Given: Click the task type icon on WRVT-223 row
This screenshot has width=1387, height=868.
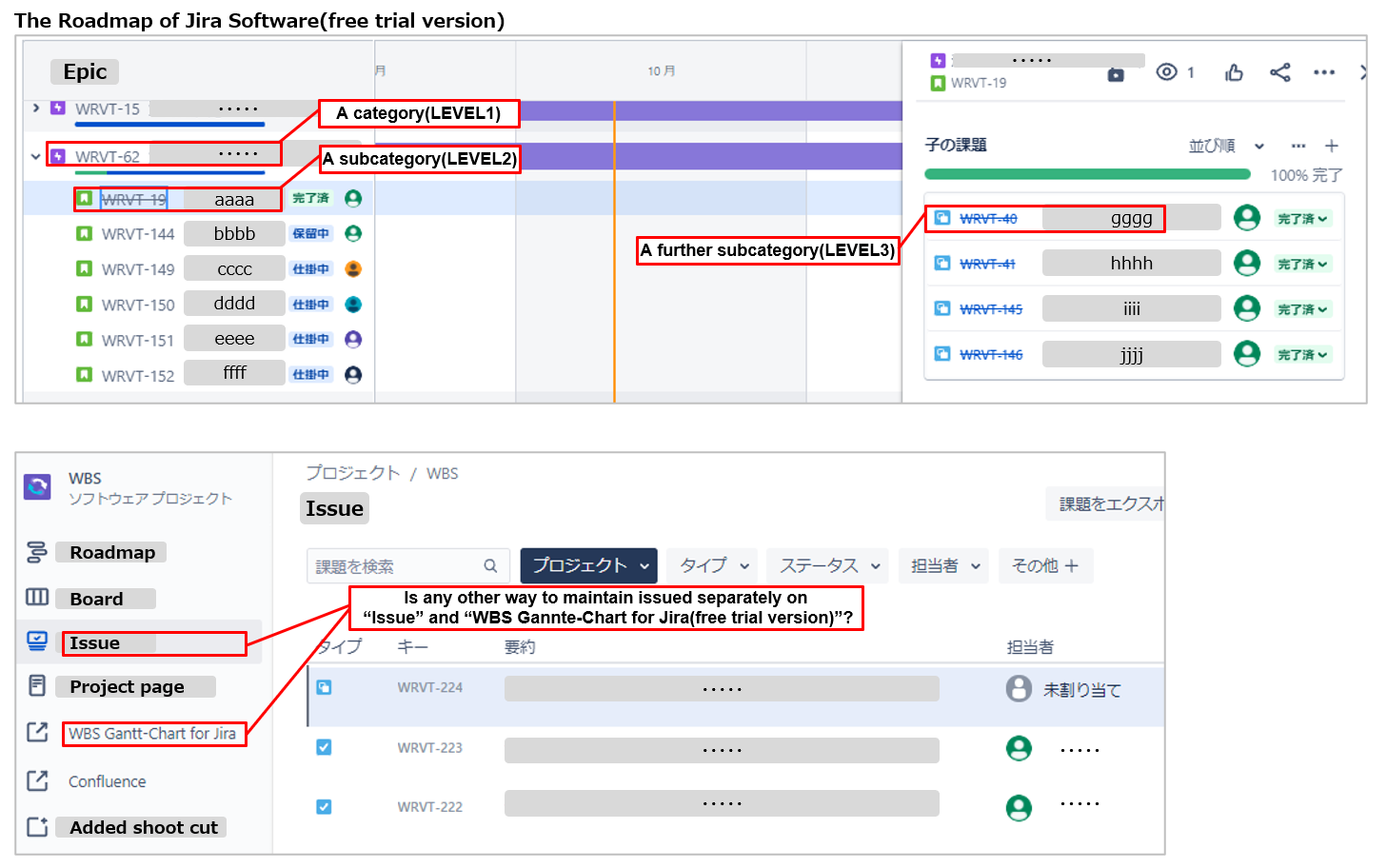Looking at the screenshot, I should [324, 747].
